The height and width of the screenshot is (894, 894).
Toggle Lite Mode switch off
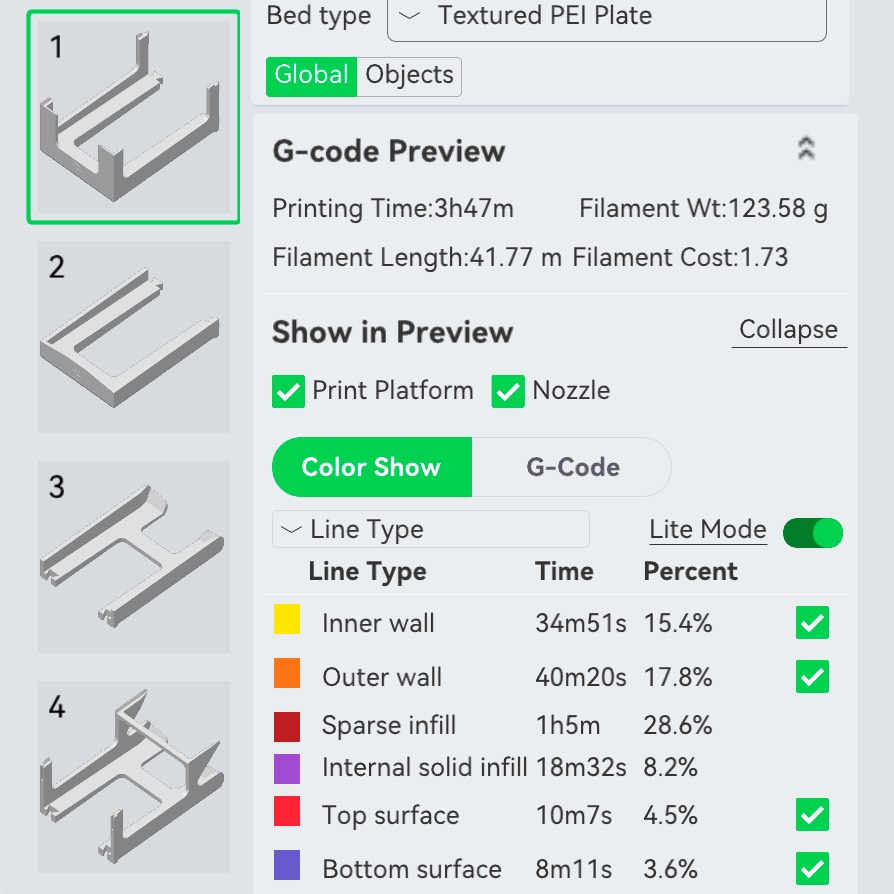(812, 533)
